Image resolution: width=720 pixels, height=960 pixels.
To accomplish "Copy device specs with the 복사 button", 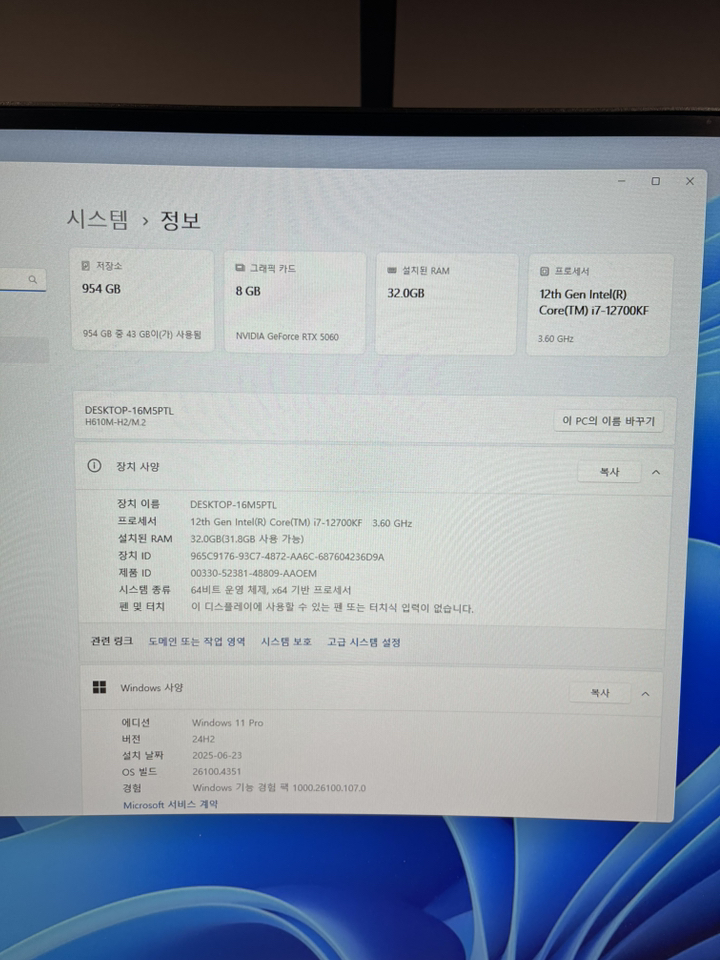I will point(609,472).
